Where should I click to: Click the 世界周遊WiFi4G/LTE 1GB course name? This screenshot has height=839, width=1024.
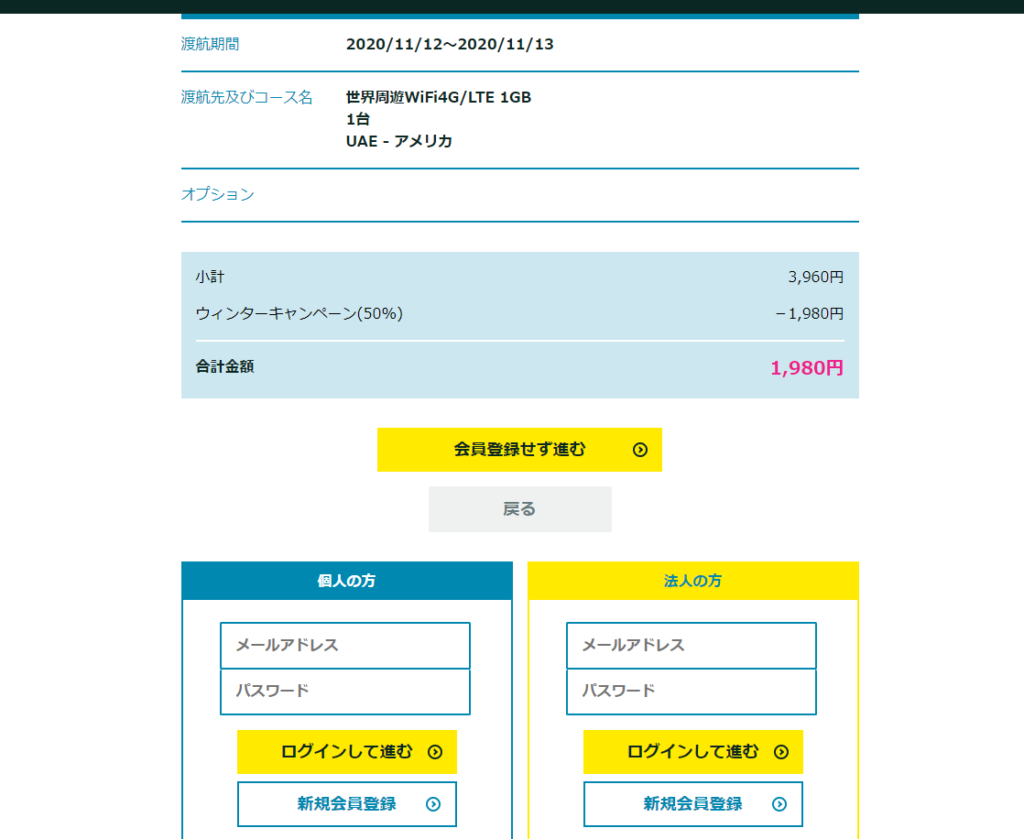tap(438, 97)
